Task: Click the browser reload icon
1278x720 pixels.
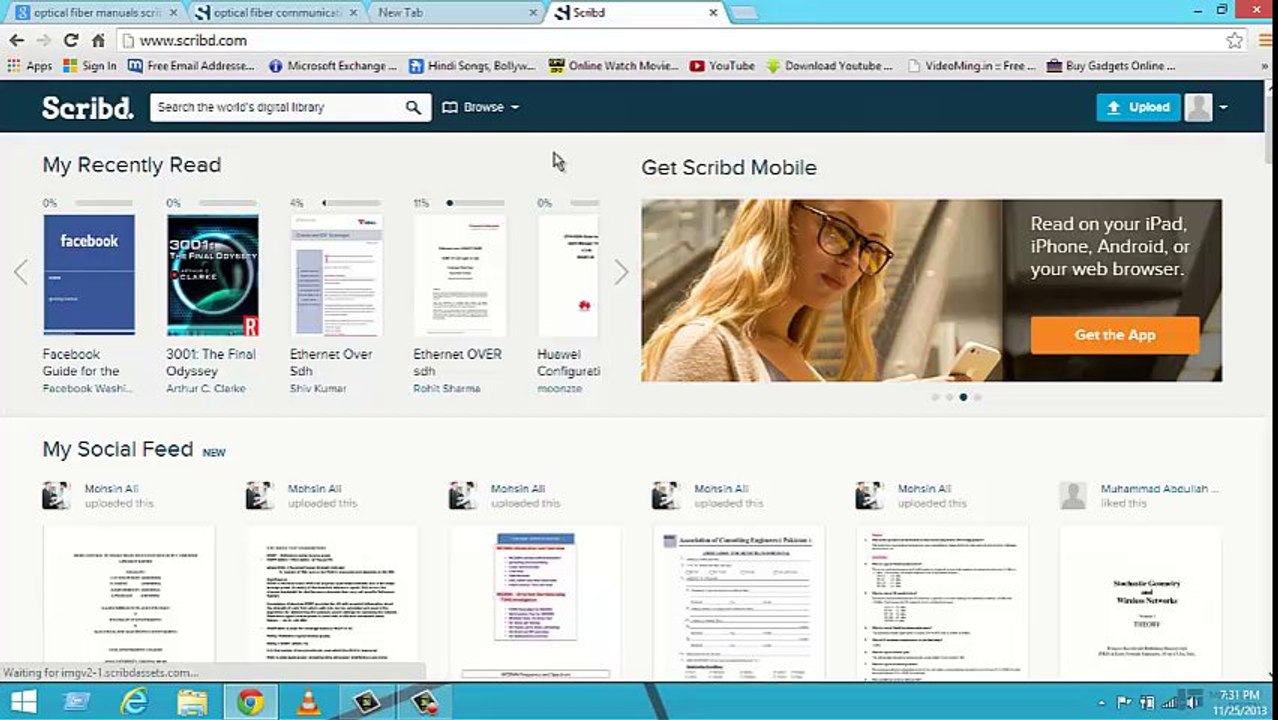Action: pyautogui.click(x=70, y=40)
